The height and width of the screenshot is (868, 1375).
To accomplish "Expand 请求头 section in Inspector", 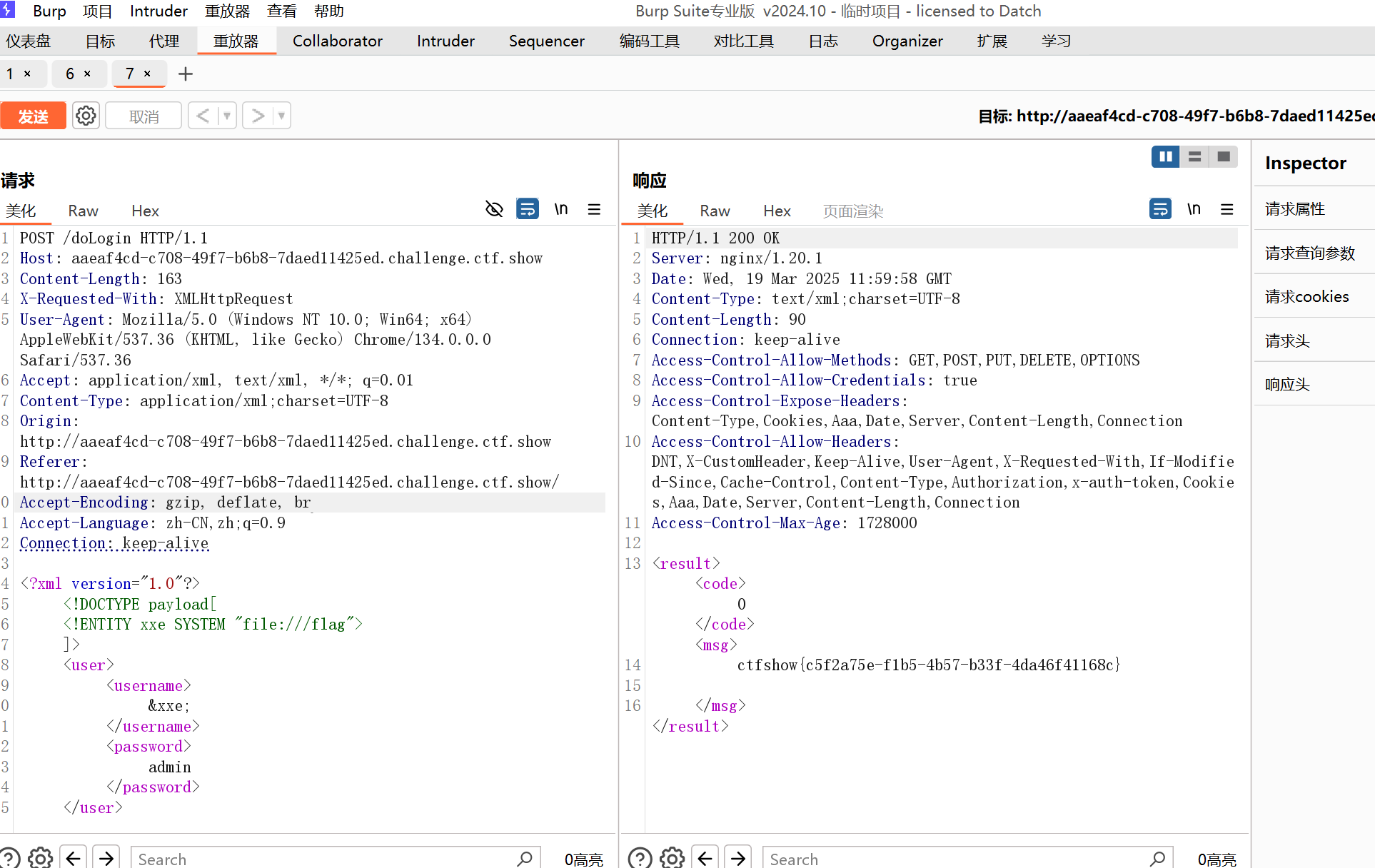I will pos(1287,341).
